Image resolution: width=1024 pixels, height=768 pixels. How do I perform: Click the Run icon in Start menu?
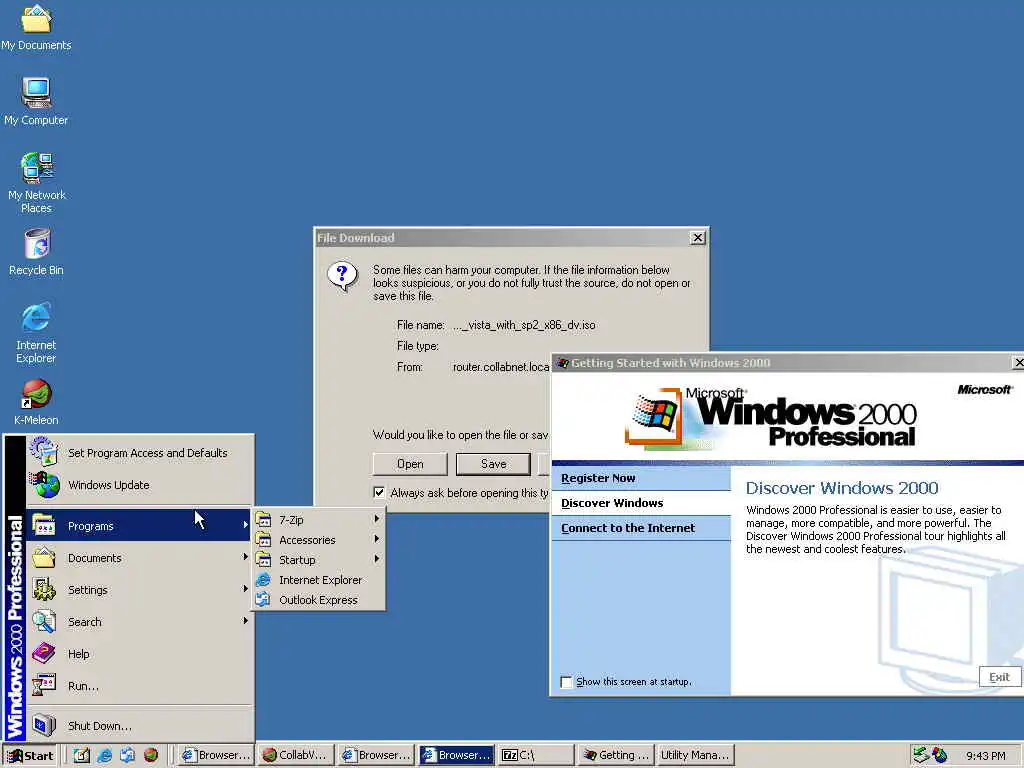[44, 686]
